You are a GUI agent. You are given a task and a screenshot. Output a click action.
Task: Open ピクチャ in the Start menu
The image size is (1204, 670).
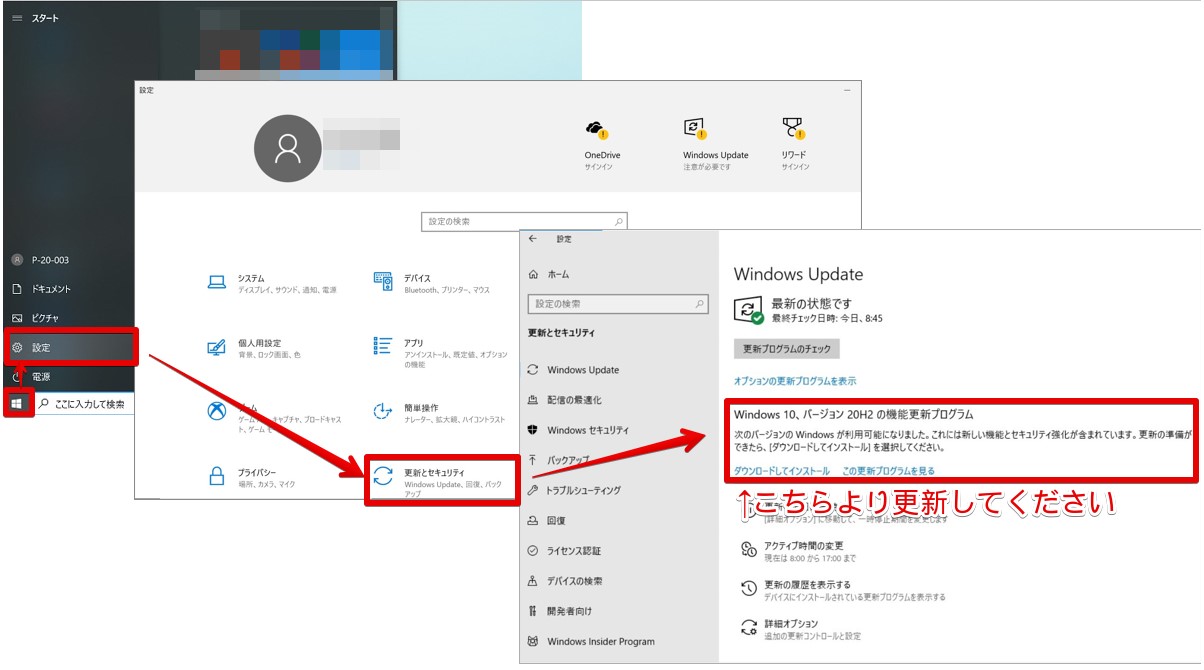tap(36, 318)
